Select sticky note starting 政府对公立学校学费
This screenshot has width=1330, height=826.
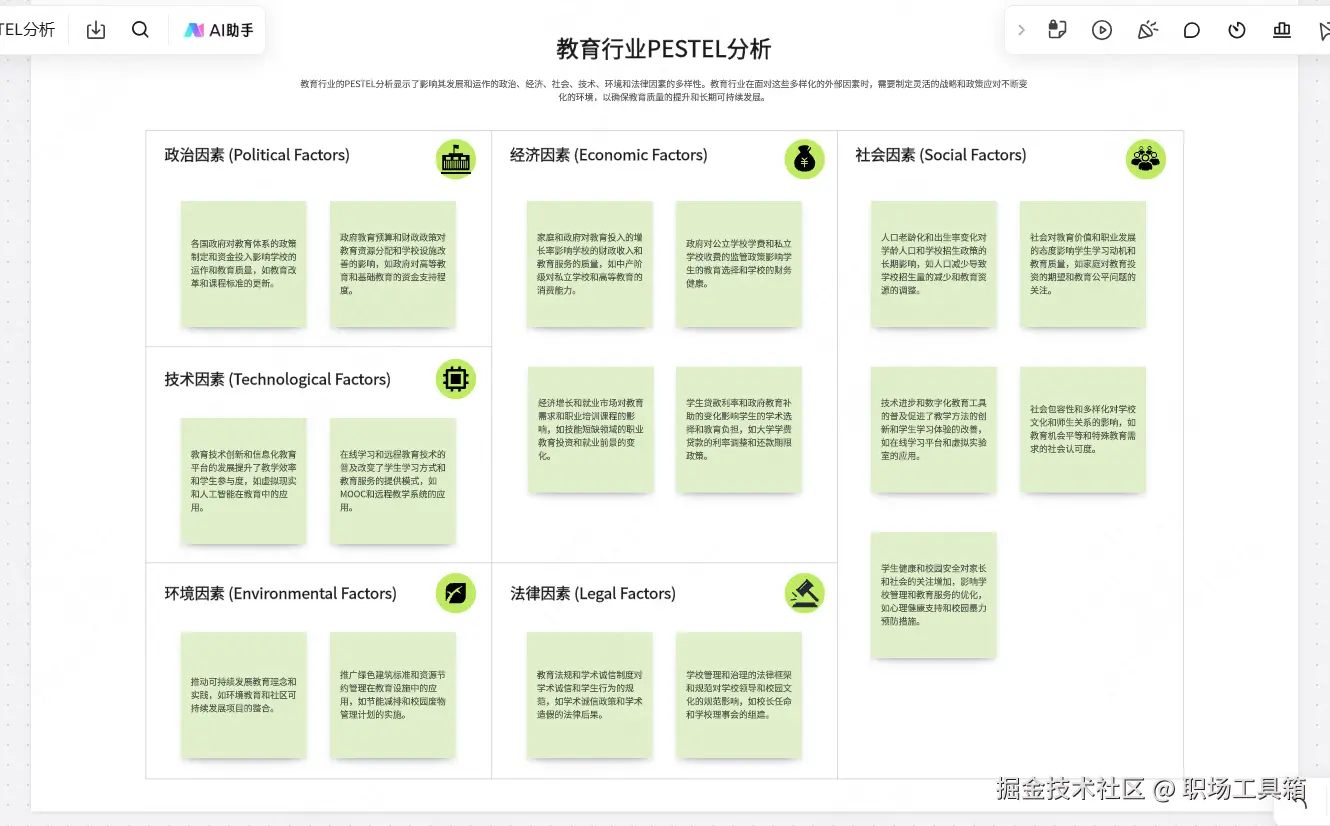pos(739,264)
